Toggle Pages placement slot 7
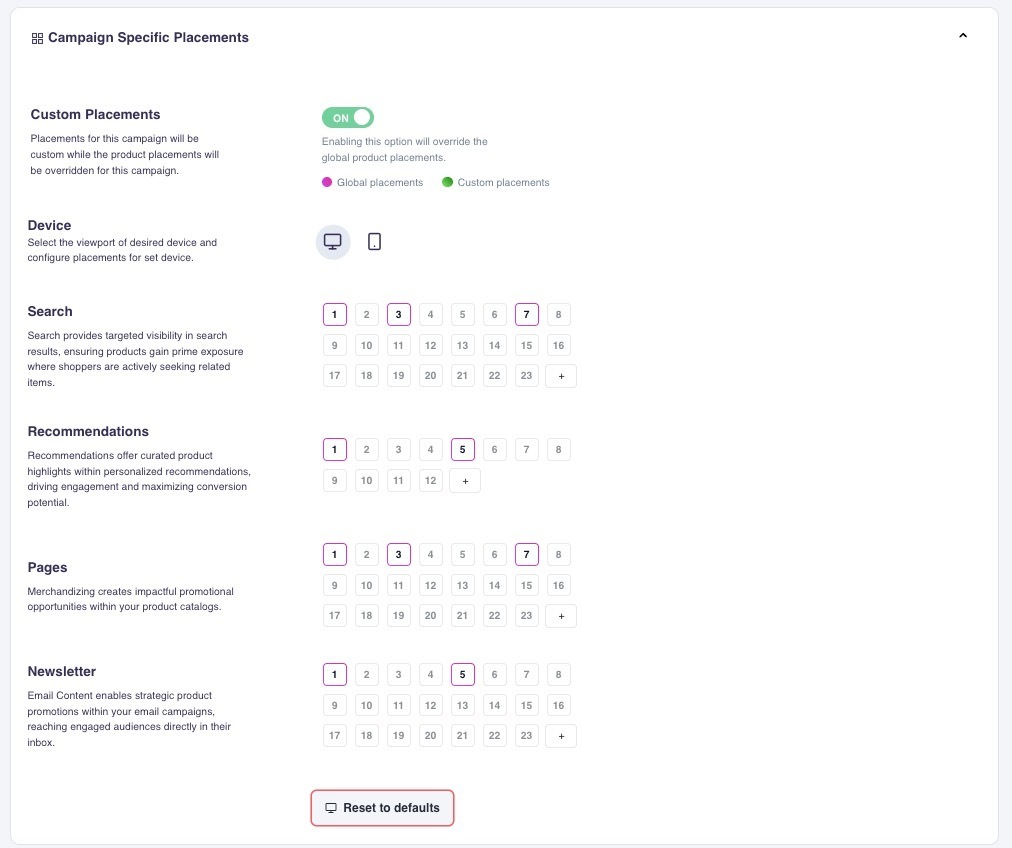Image resolution: width=1012 pixels, height=848 pixels. point(527,554)
